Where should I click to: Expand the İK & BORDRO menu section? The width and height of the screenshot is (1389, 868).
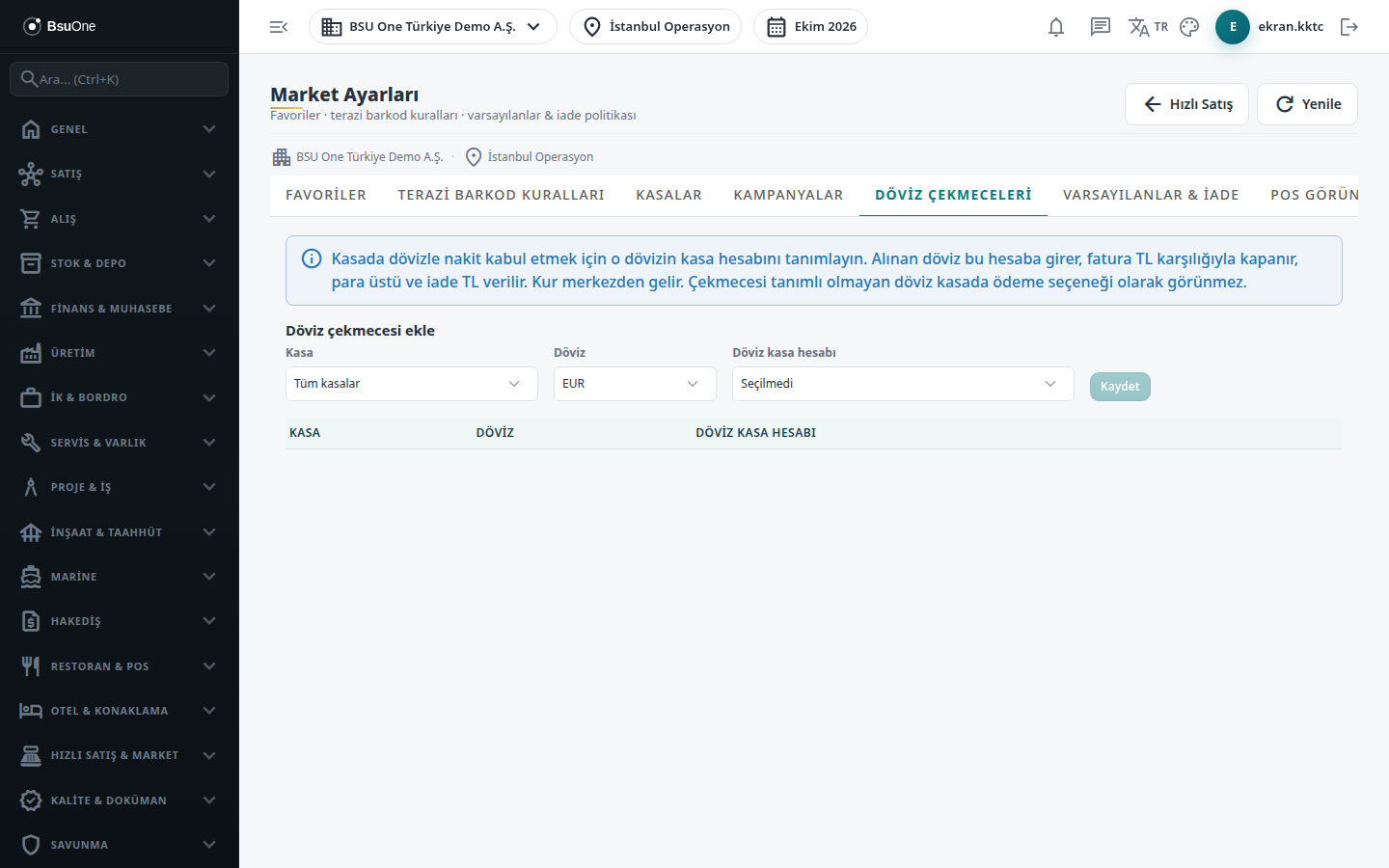pyautogui.click(x=120, y=397)
